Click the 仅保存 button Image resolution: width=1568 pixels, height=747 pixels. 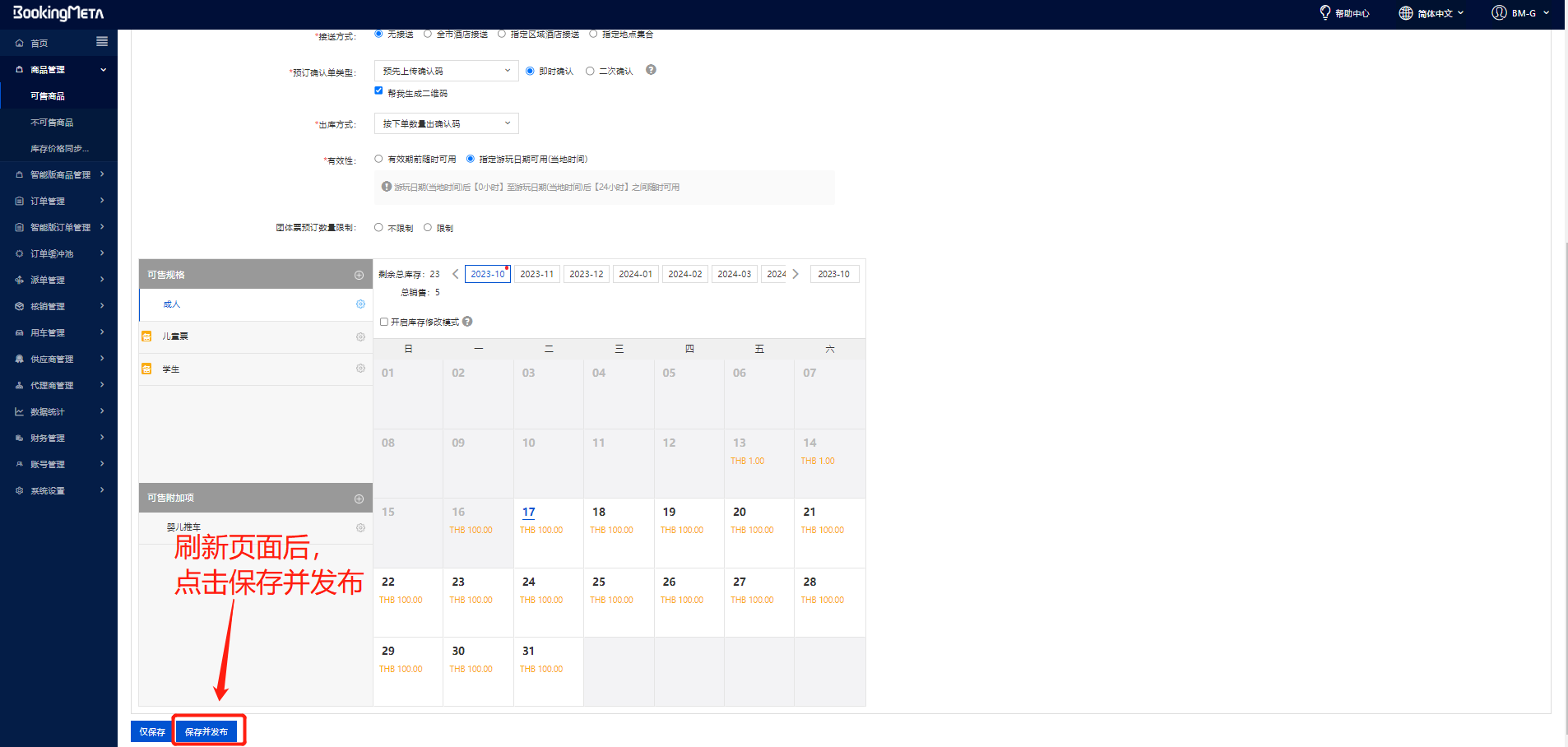152,731
